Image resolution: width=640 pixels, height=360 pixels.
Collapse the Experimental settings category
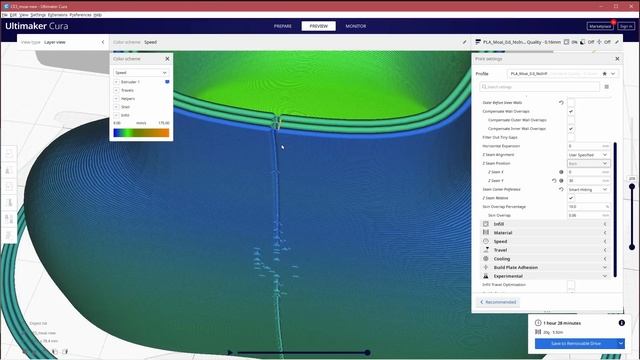(545, 276)
